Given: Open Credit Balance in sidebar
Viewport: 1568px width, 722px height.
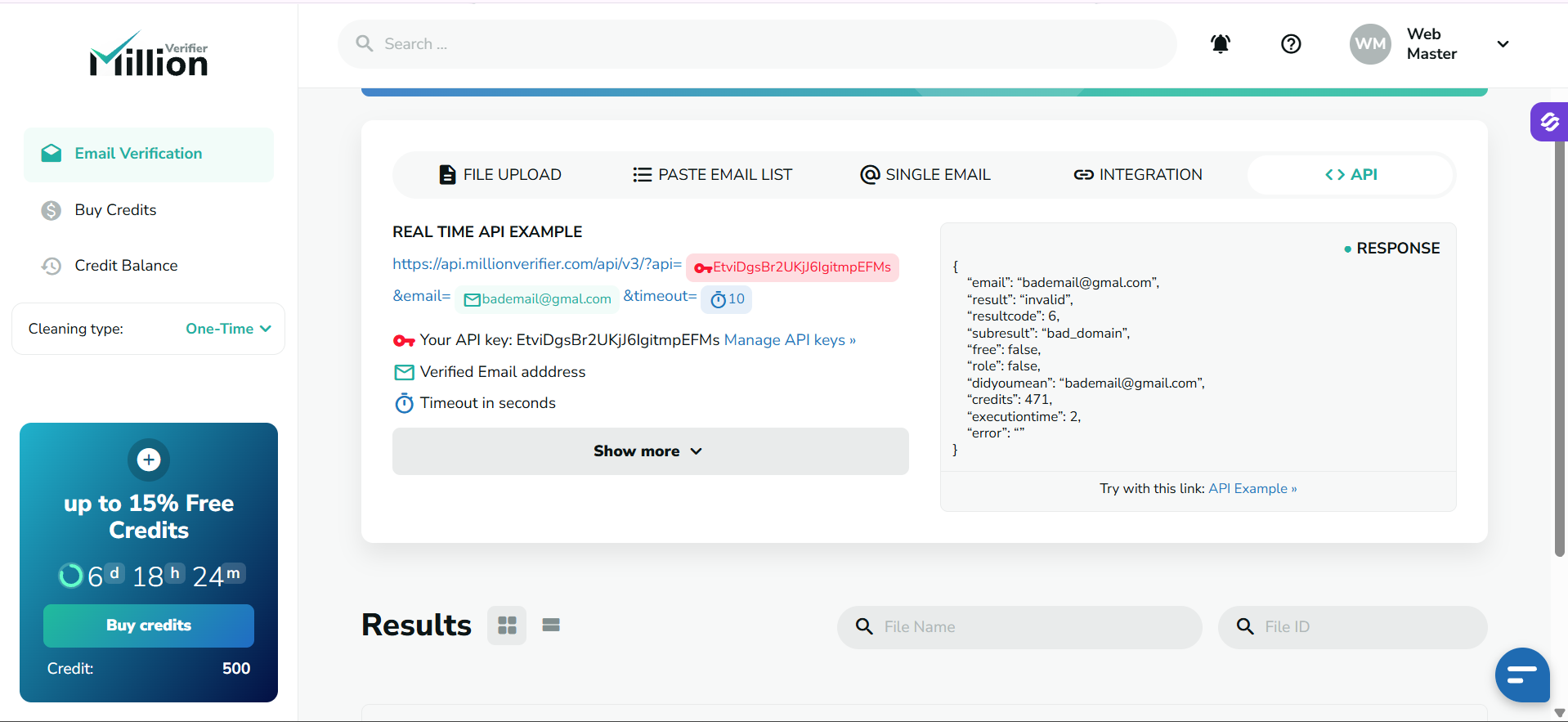Looking at the screenshot, I should (126, 266).
